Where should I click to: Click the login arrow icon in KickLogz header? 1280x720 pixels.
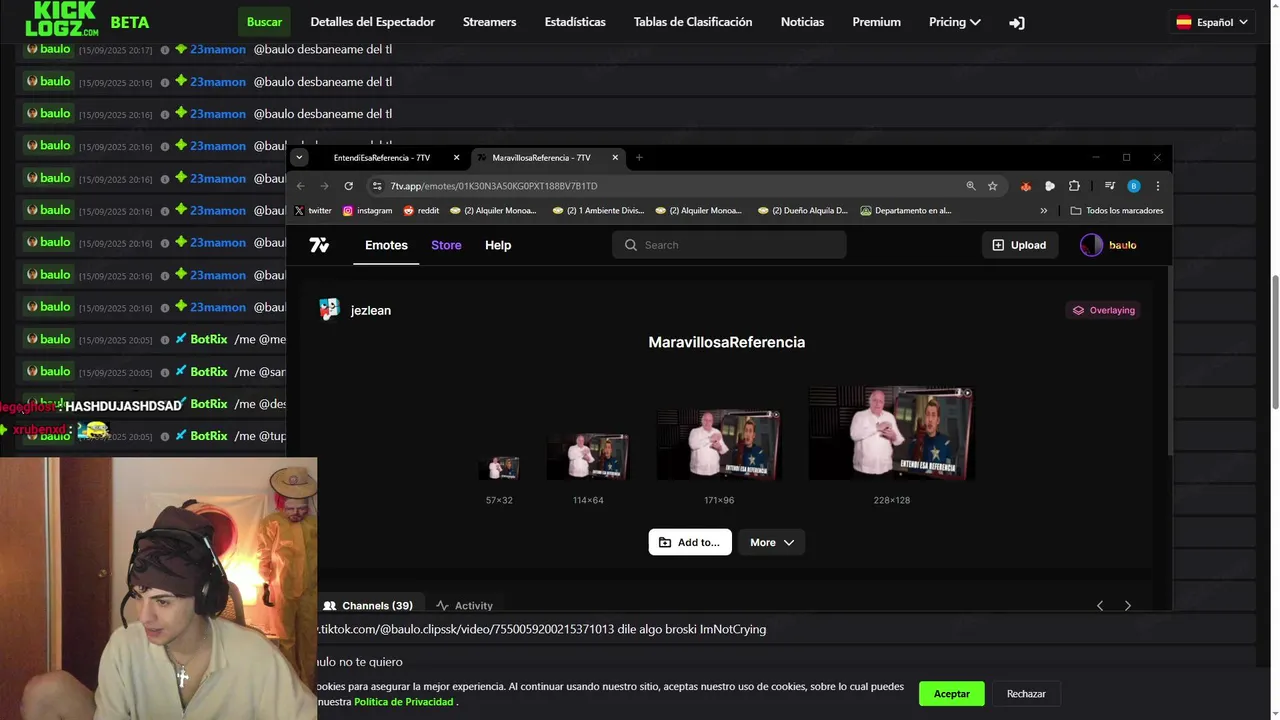click(x=1017, y=22)
